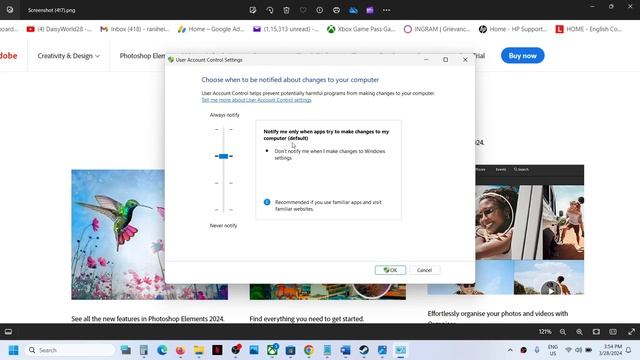Open the clock showing 3:54 PM

point(611,350)
